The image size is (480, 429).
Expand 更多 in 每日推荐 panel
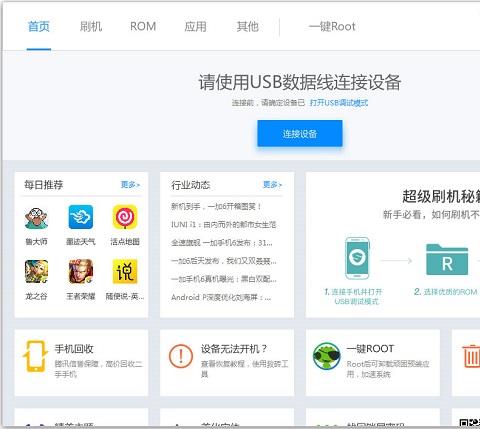point(130,184)
